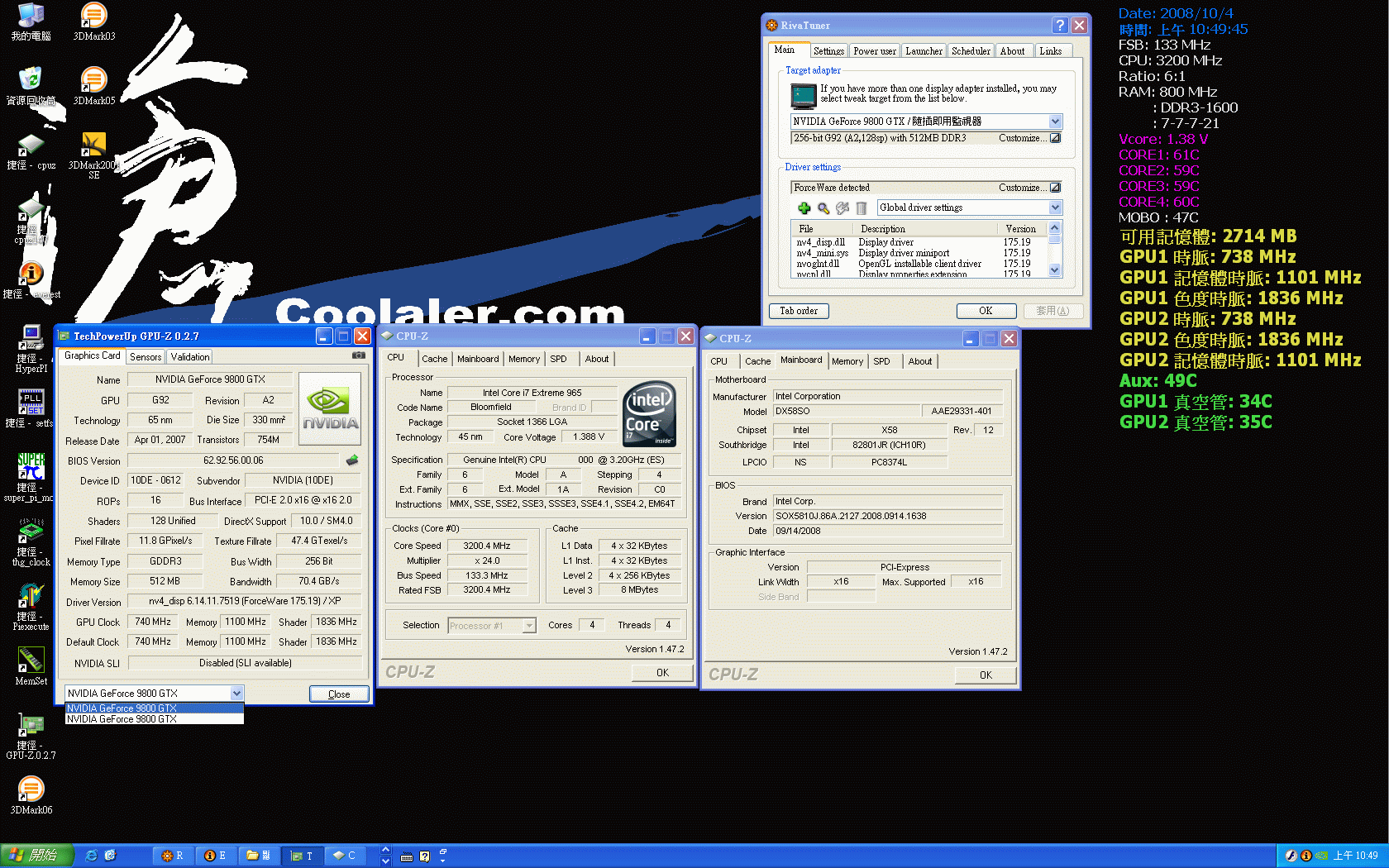Click the BIOS save chip icon in GPU-Z
The image size is (1389, 868).
[352, 460]
